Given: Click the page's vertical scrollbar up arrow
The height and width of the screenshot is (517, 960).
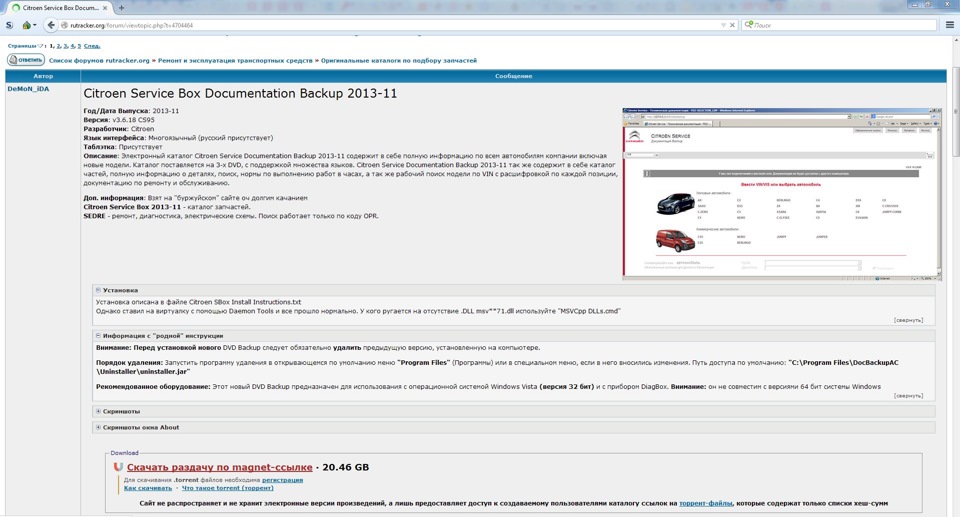Looking at the screenshot, I should [x=956, y=41].
